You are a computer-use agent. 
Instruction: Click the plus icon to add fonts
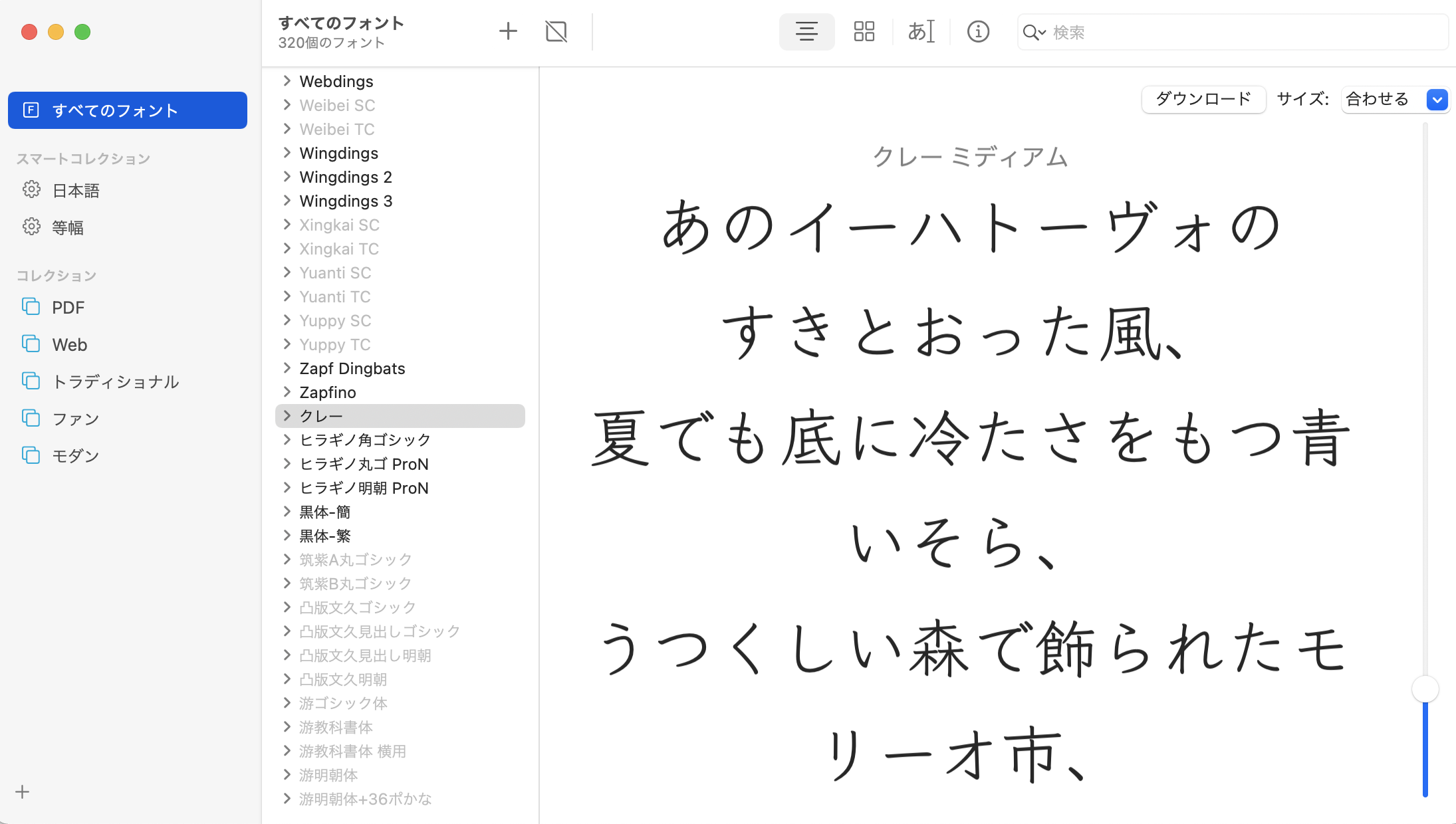click(x=508, y=31)
